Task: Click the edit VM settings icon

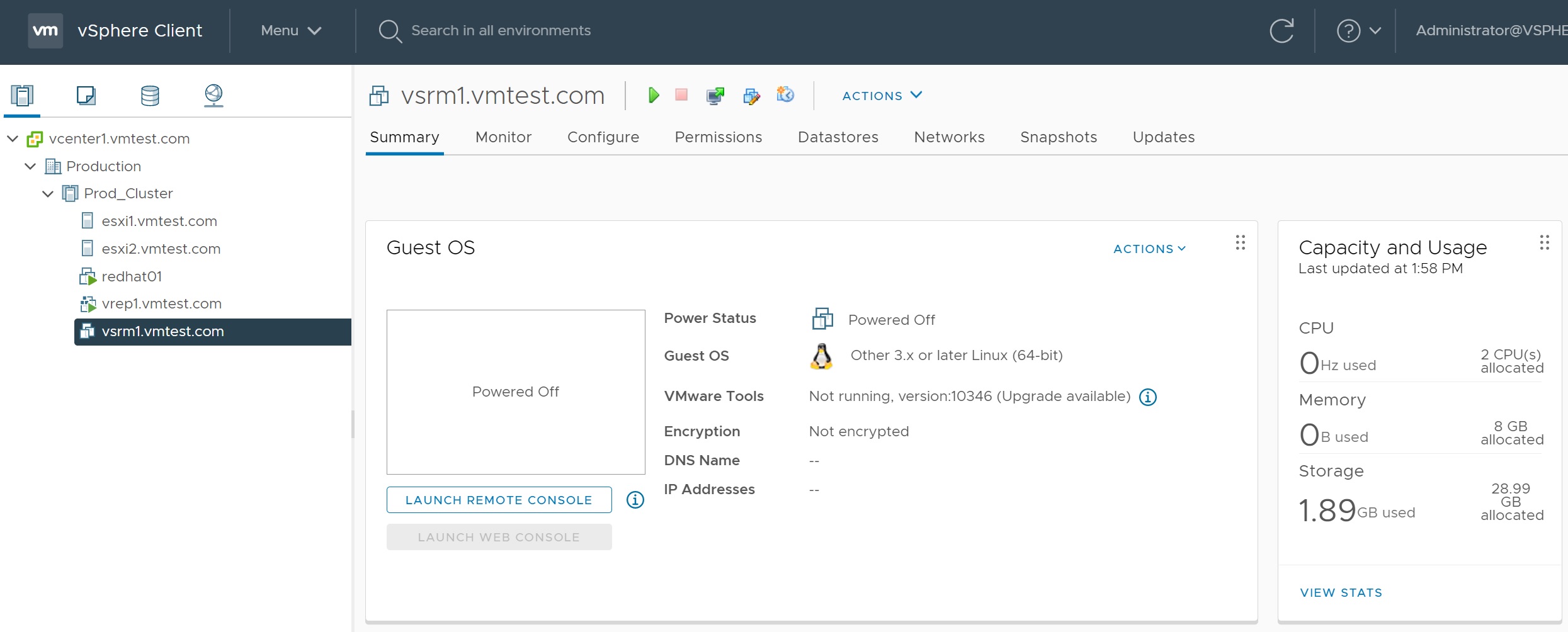Action: pyautogui.click(x=751, y=96)
